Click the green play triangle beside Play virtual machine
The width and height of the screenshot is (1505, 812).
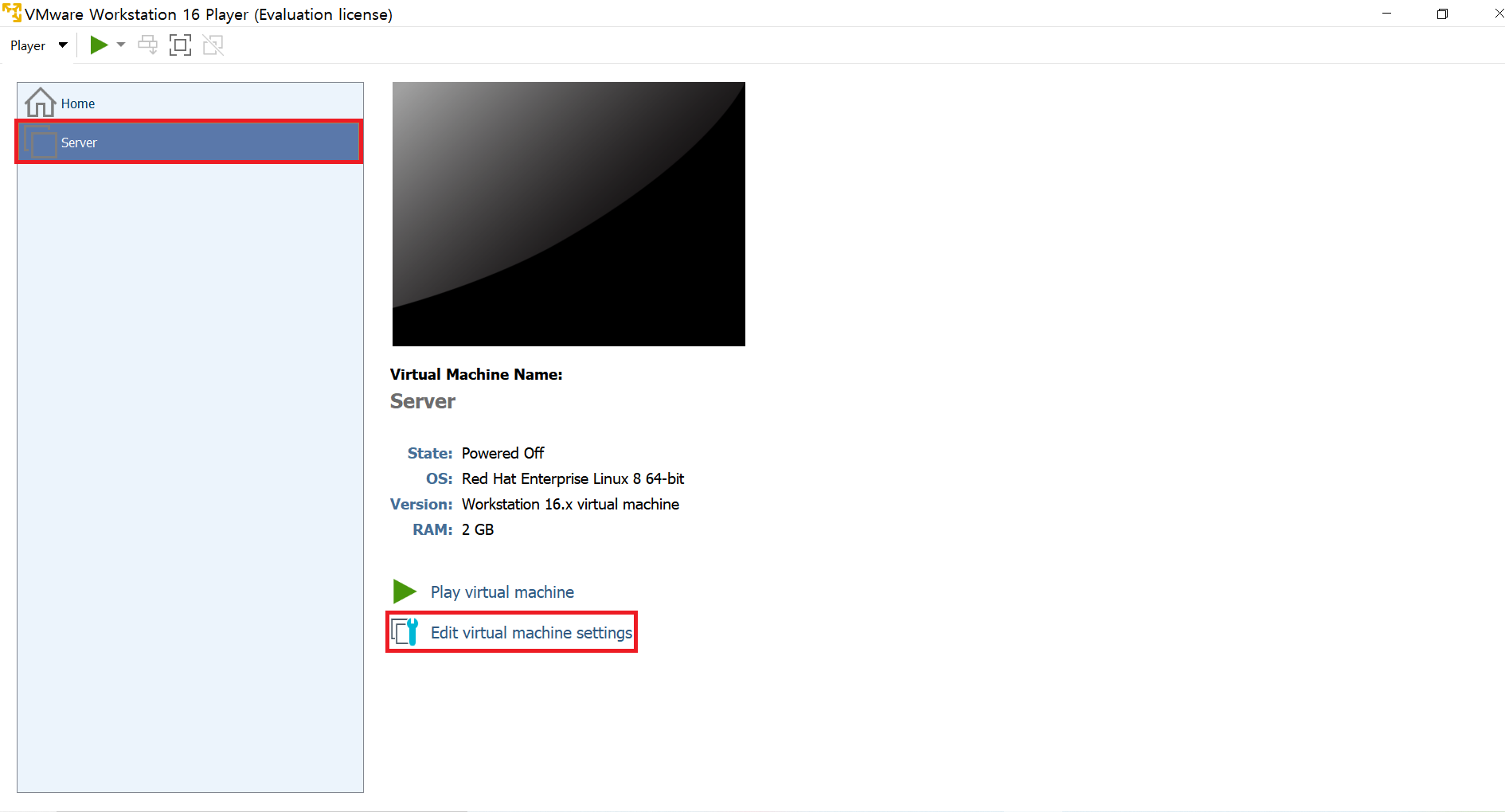coord(405,591)
